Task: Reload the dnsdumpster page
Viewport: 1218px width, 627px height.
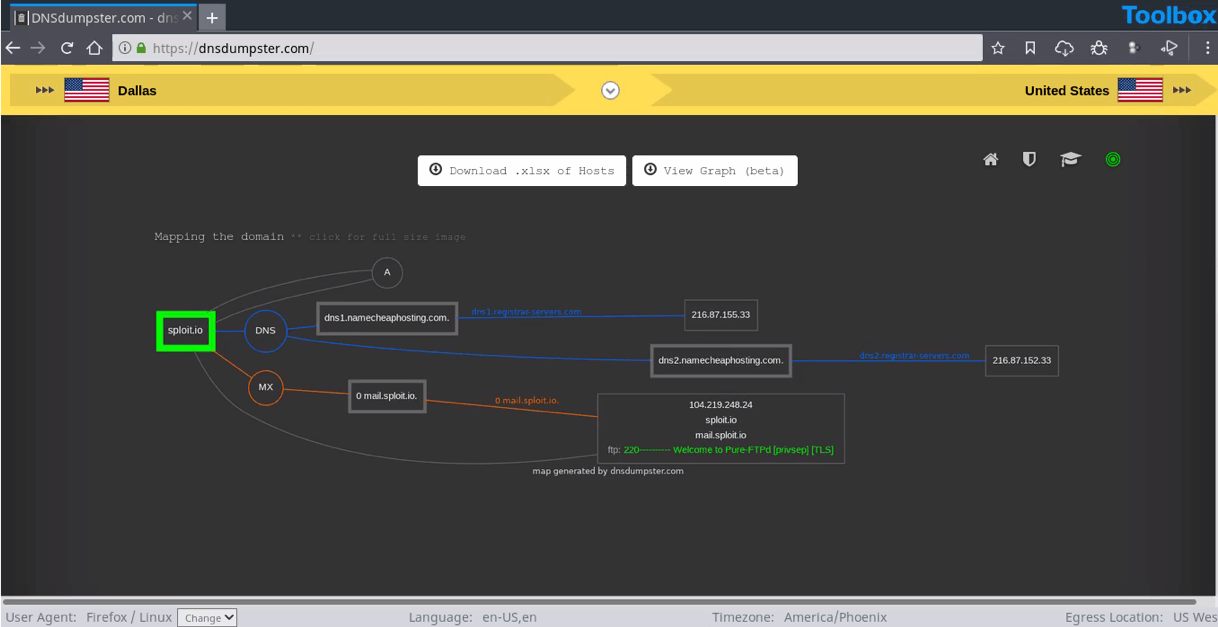Action: click(x=67, y=48)
